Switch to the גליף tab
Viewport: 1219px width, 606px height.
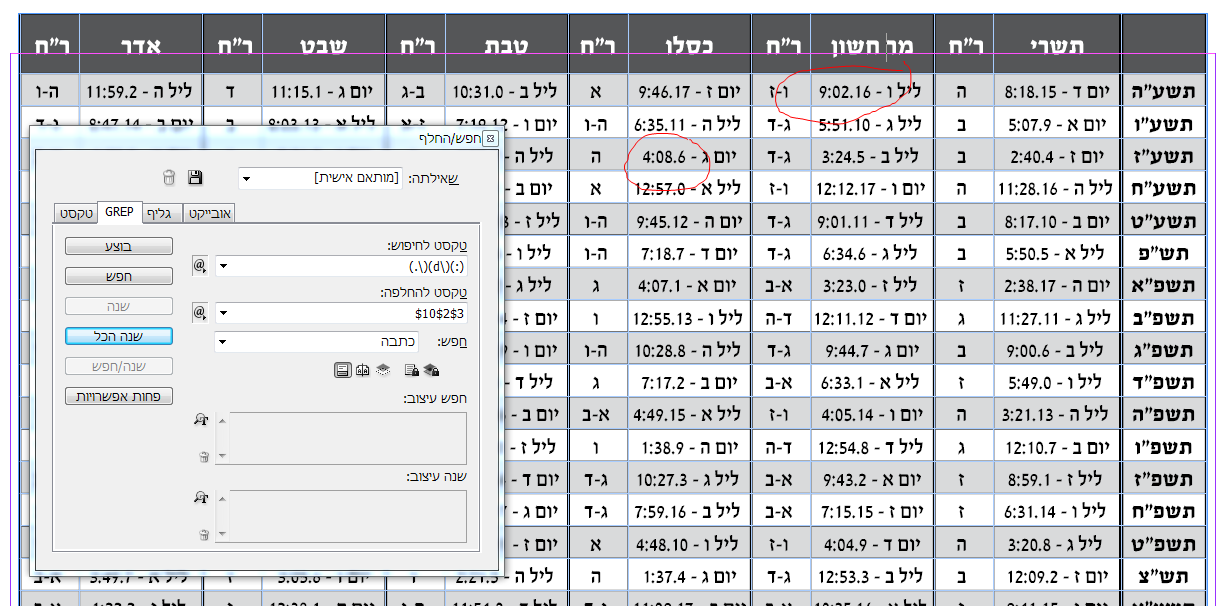pyautogui.click(x=161, y=213)
